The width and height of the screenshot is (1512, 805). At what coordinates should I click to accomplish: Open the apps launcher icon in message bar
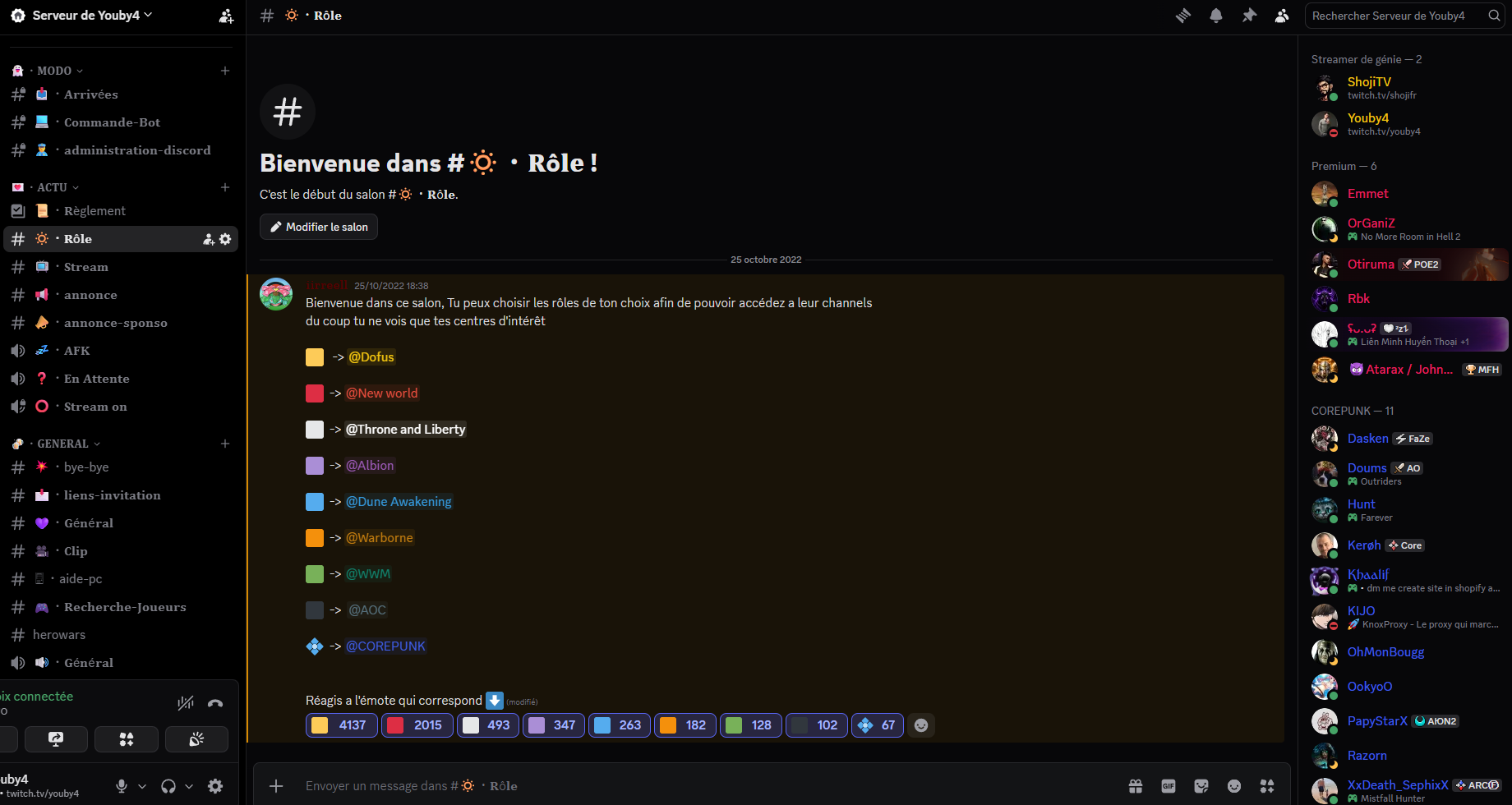point(1267,786)
